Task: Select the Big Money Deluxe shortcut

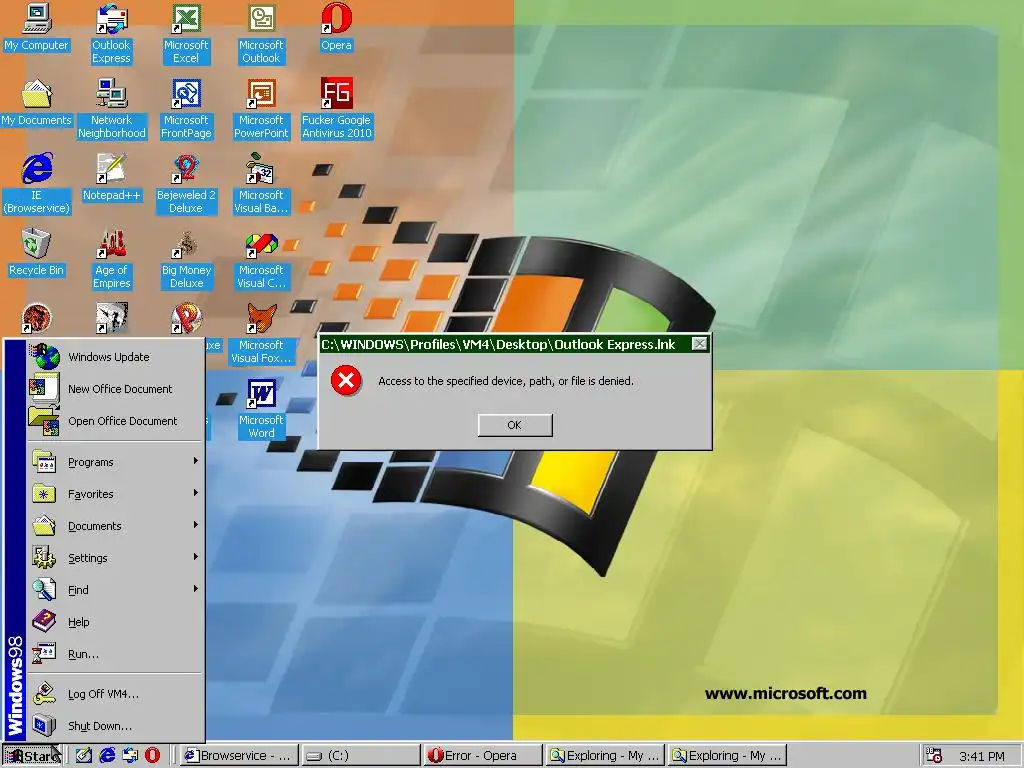Action: [186, 259]
